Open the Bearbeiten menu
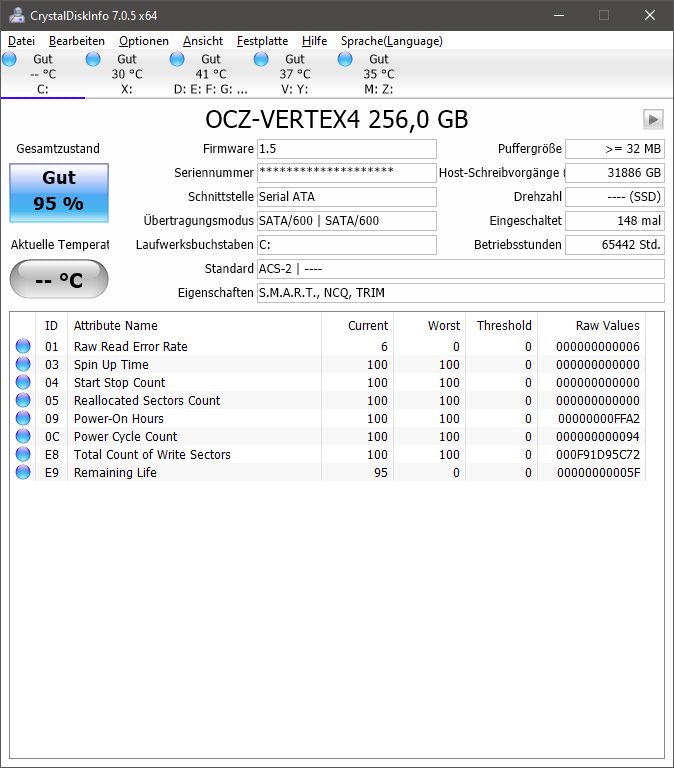This screenshot has height=768, width=674. coord(77,41)
